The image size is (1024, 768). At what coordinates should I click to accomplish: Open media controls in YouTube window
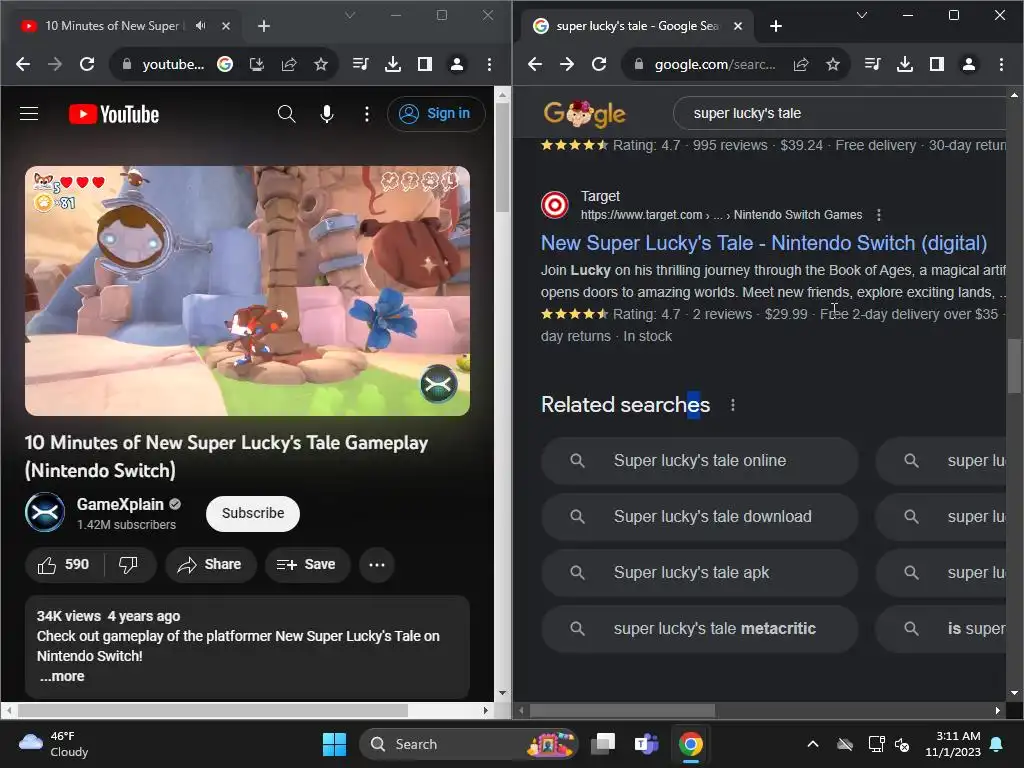click(x=360, y=64)
